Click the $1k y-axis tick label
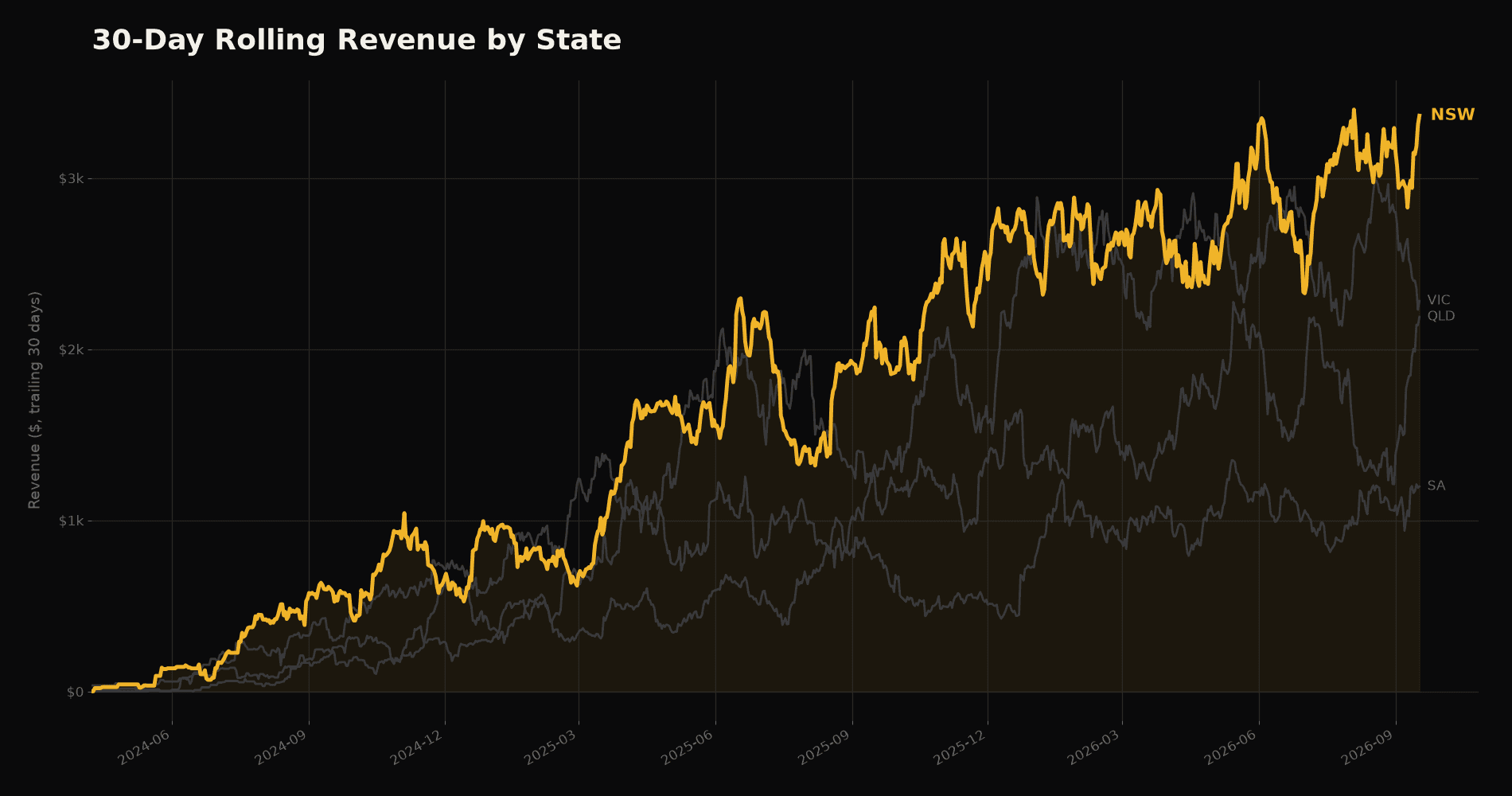Screen dimensions: 1512x796 point(71,521)
